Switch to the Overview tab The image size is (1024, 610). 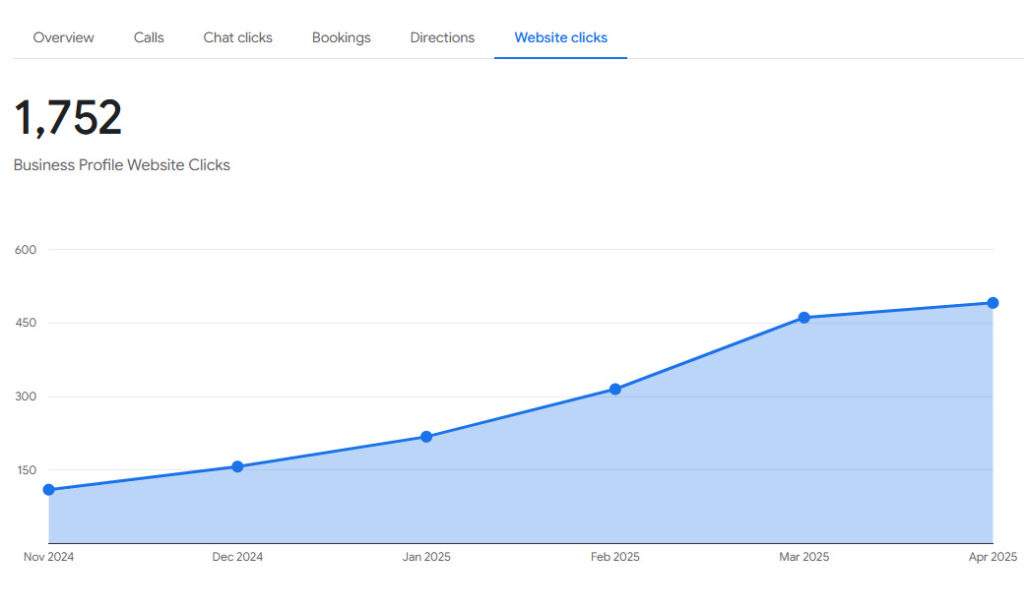click(64, 38)
